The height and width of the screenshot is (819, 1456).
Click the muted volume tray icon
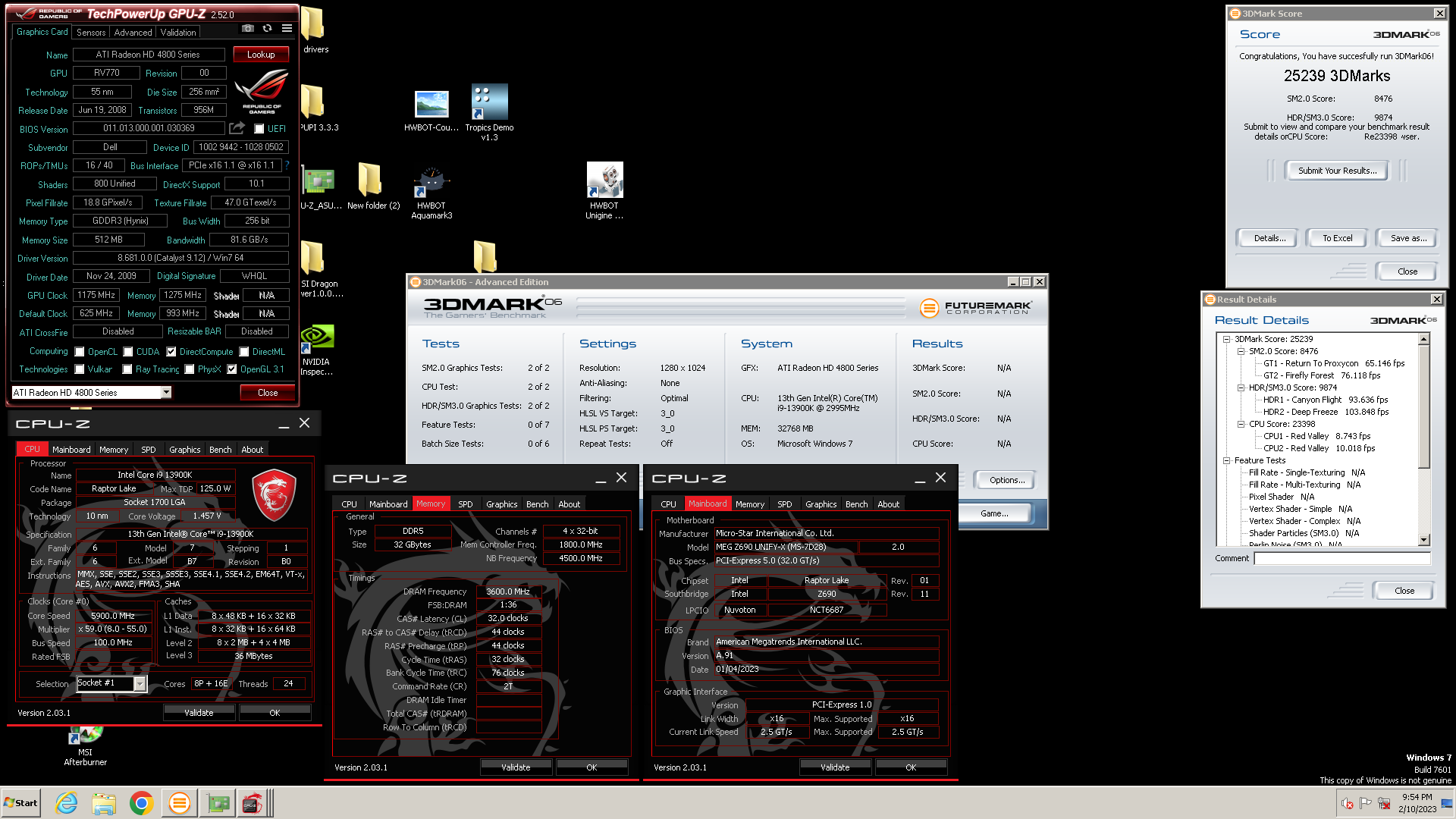point(1348,803)
